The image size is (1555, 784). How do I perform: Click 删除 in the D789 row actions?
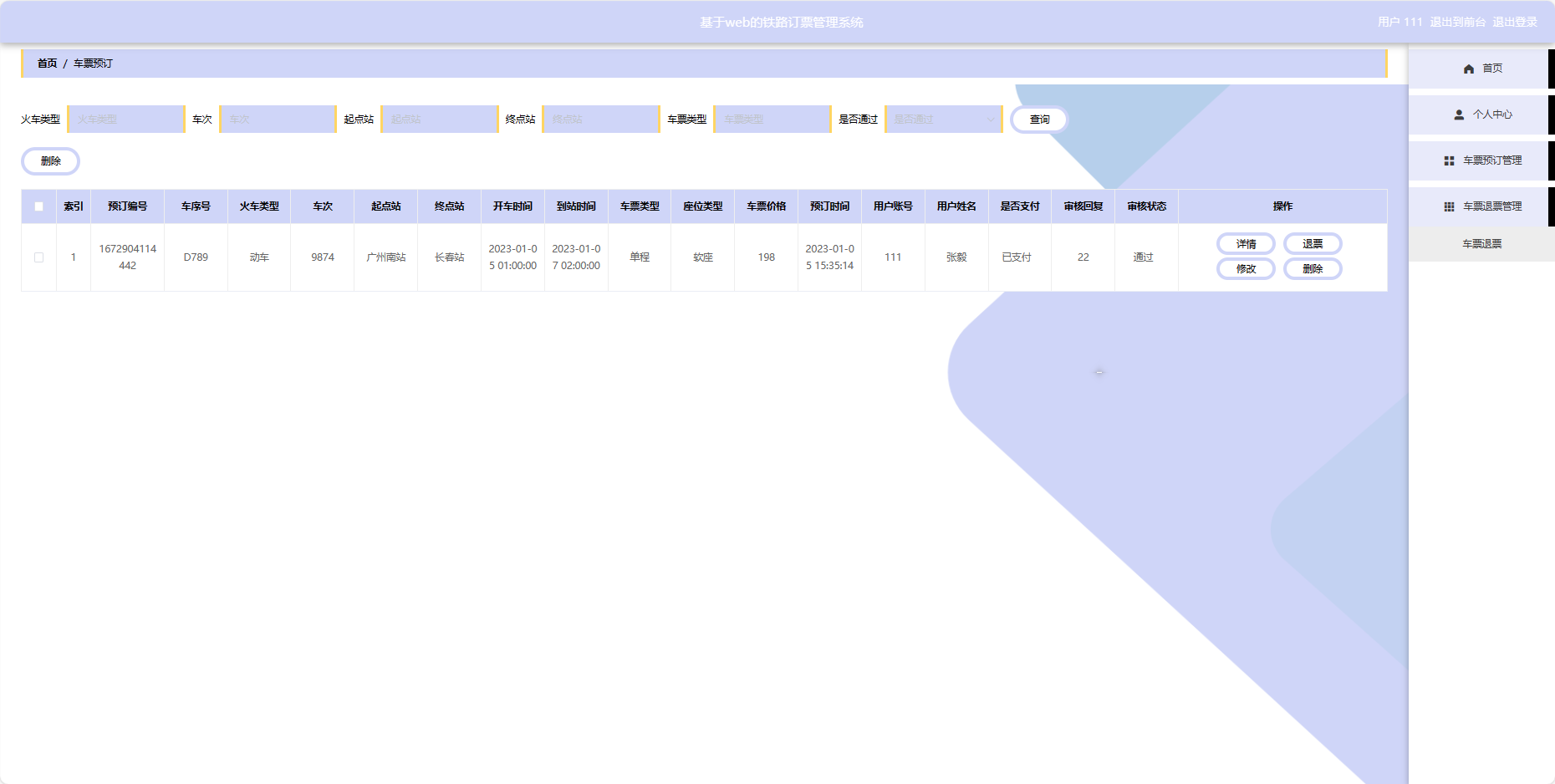1313,269
